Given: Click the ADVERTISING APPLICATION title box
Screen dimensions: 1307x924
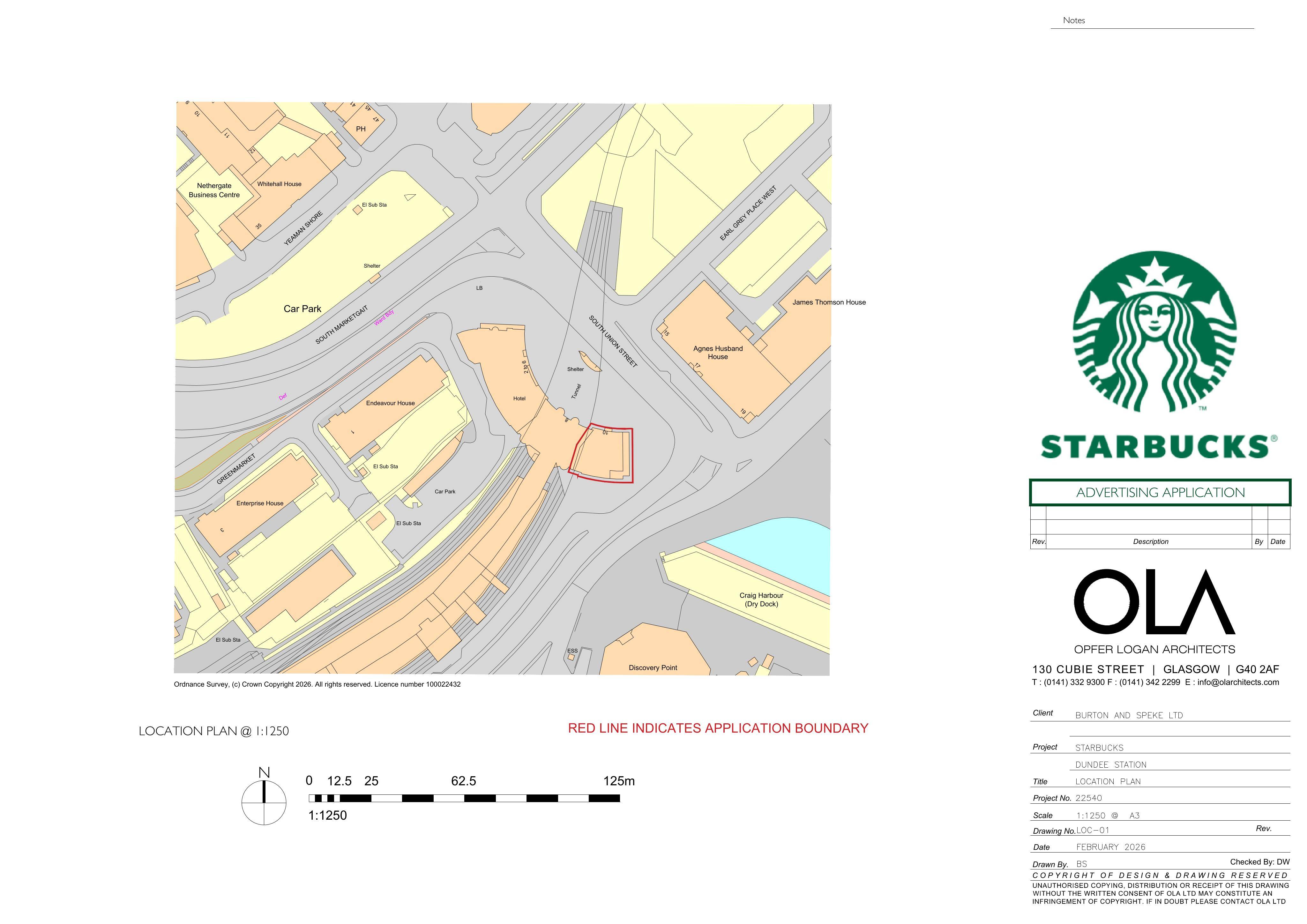Looking at the screenshot, I should 1160,492.
